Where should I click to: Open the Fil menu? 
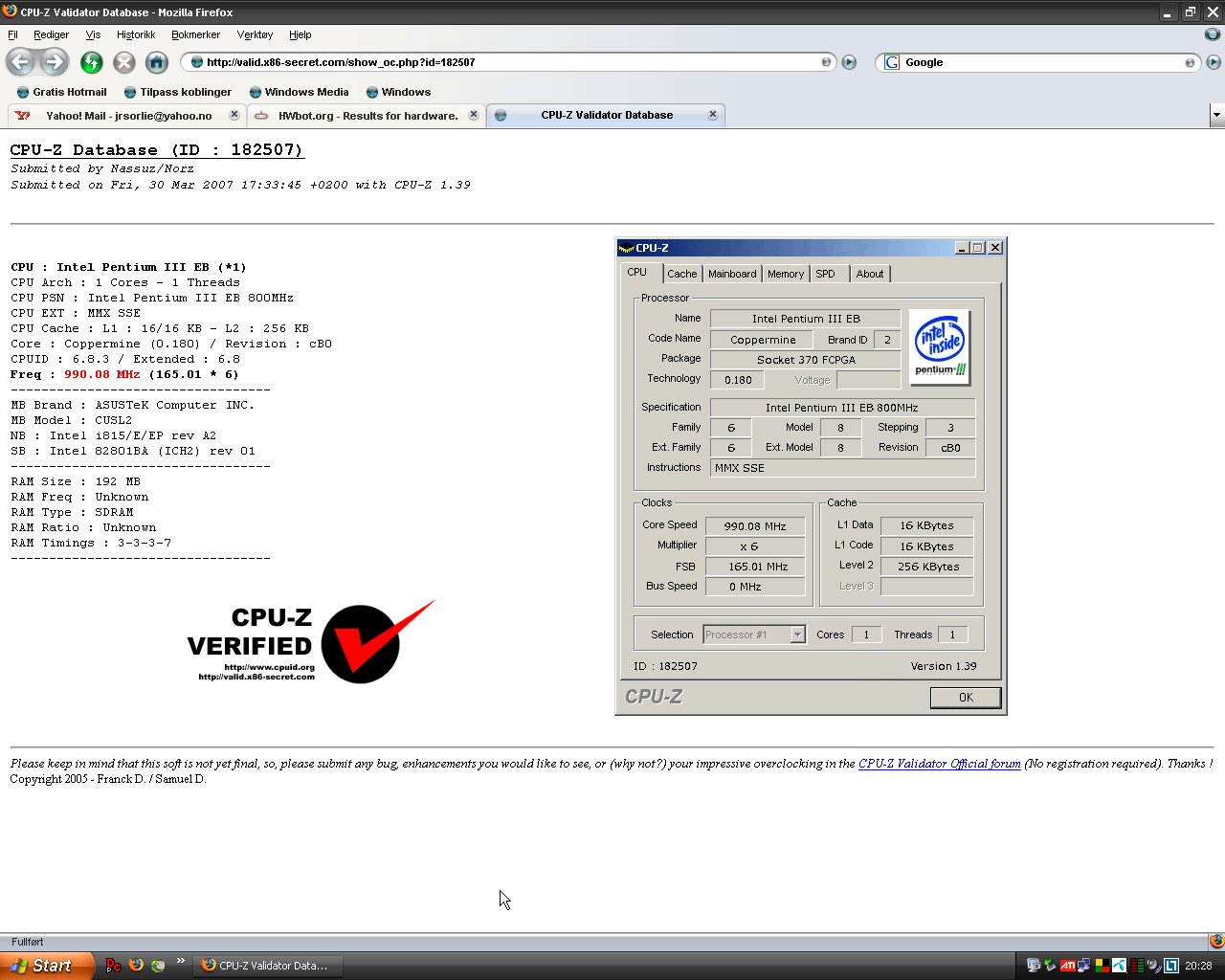click(13, 34)
